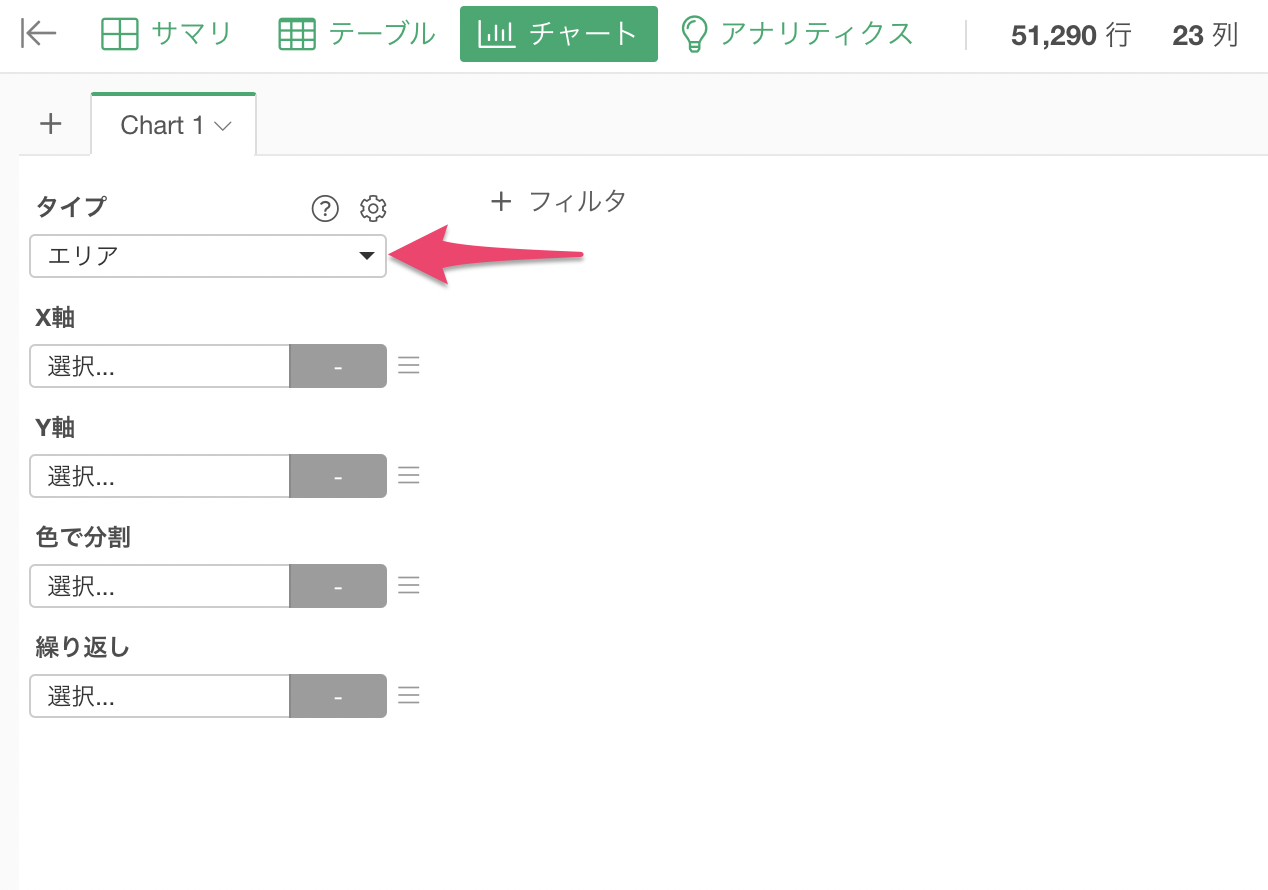Select the チャート view button
The image size is (1268, 890).
(559, 34)
